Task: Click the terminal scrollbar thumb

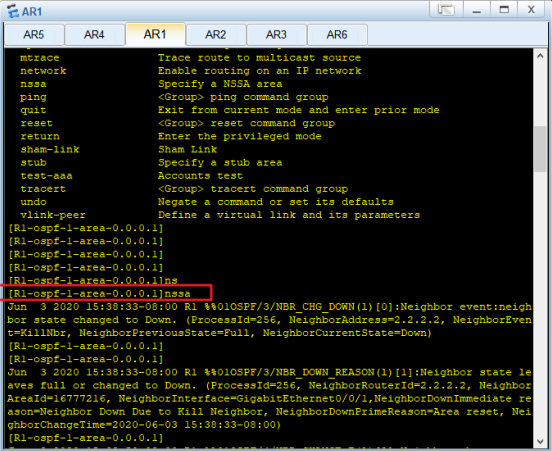Action: 540,149
